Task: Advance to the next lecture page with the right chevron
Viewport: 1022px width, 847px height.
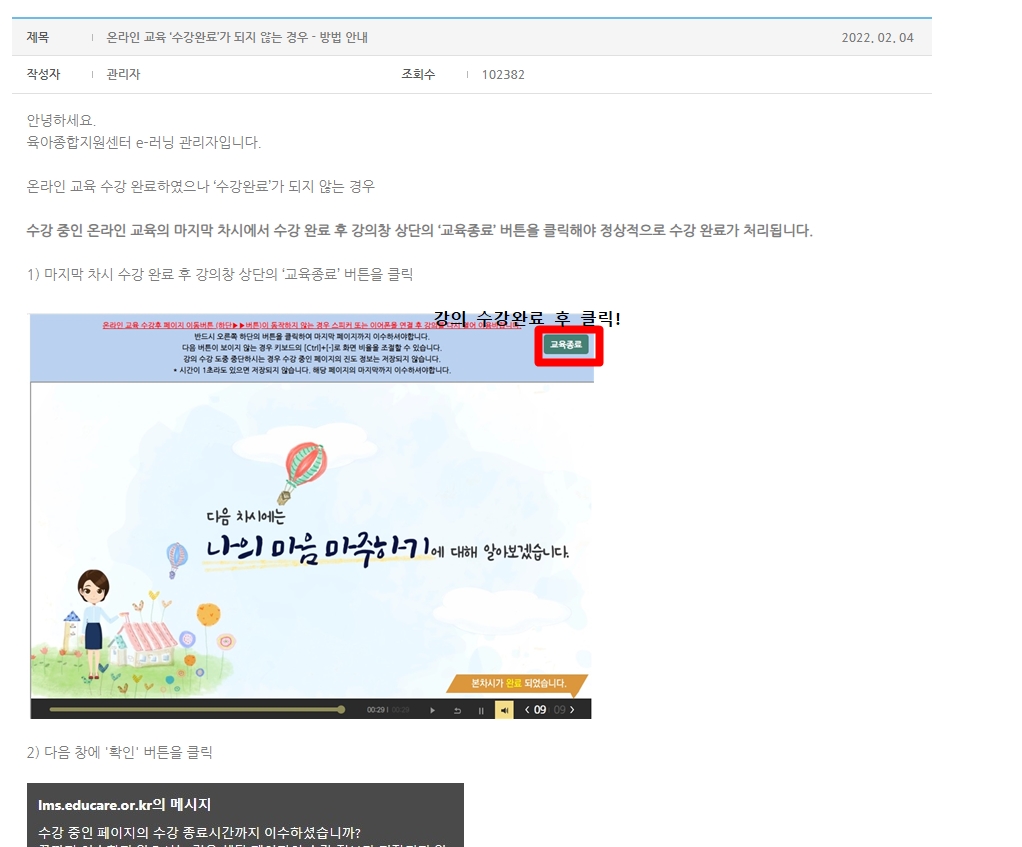Action: click(572, 710)
